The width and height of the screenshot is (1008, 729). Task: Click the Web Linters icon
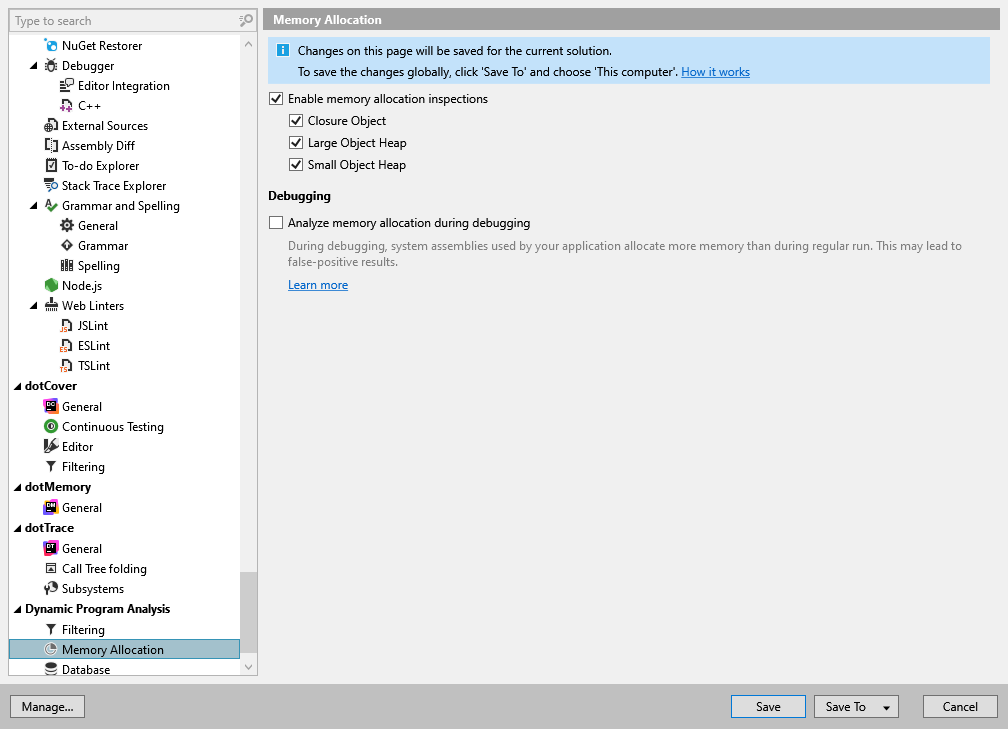coord(51,305)
